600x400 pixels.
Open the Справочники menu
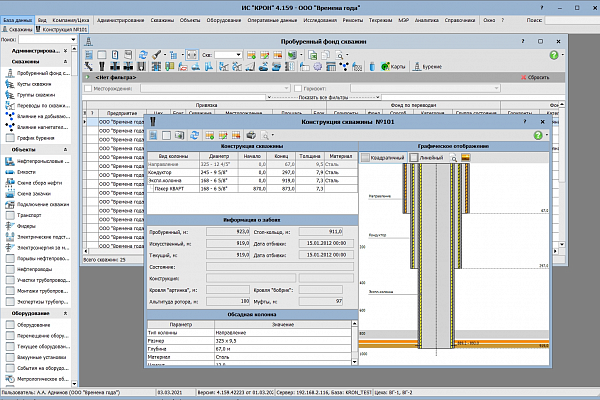460,20
